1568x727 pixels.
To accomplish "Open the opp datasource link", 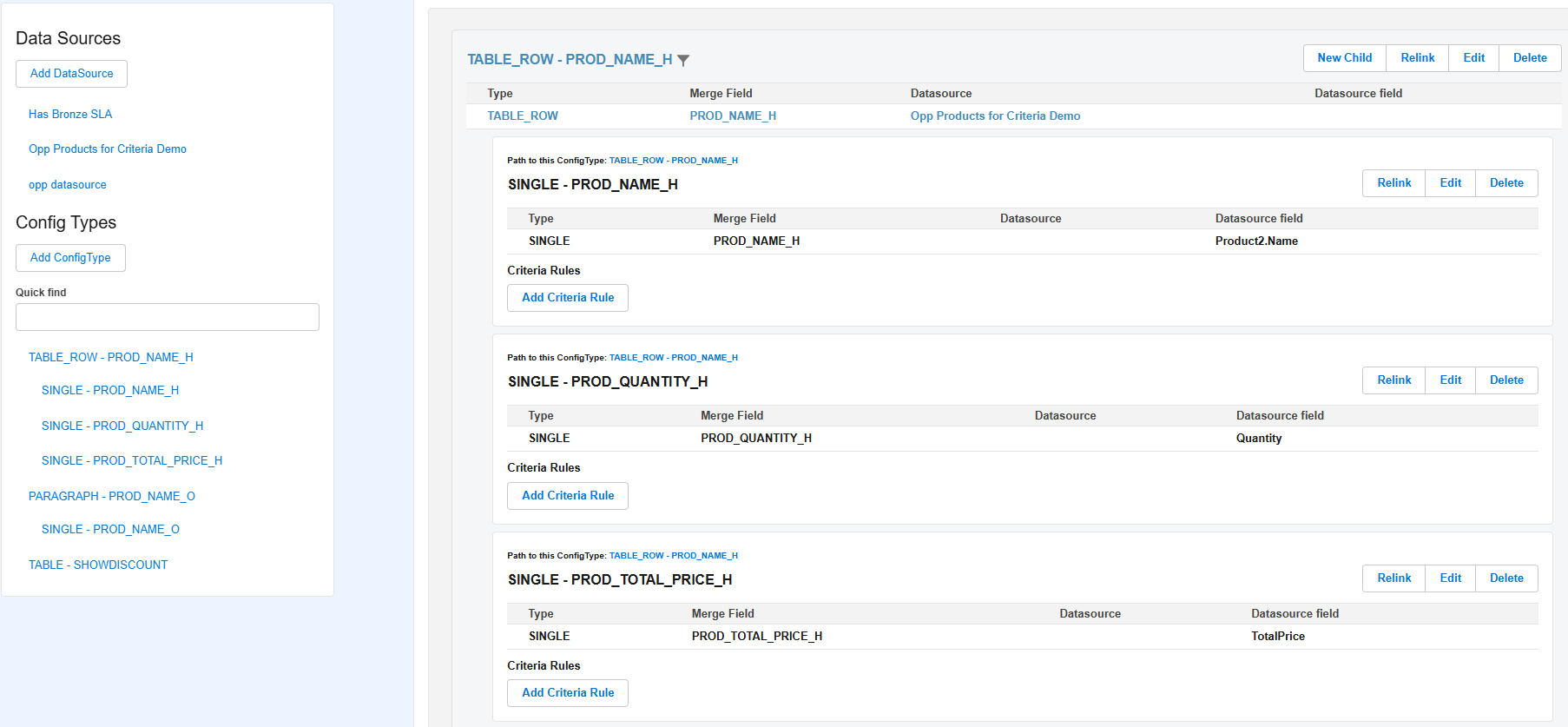I will (x=68, y=184).
